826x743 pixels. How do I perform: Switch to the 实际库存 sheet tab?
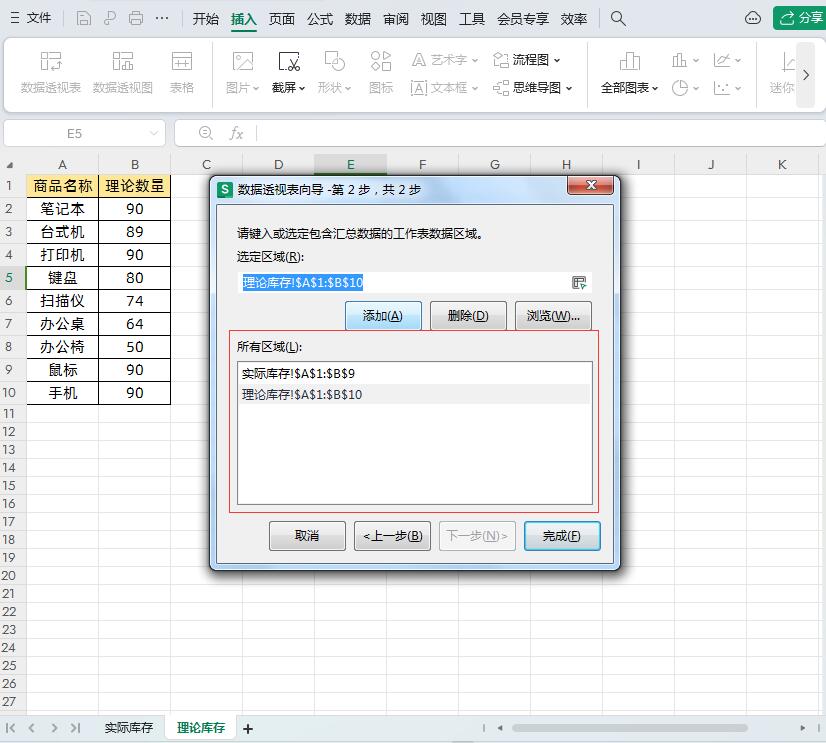(x=129, y=728)
